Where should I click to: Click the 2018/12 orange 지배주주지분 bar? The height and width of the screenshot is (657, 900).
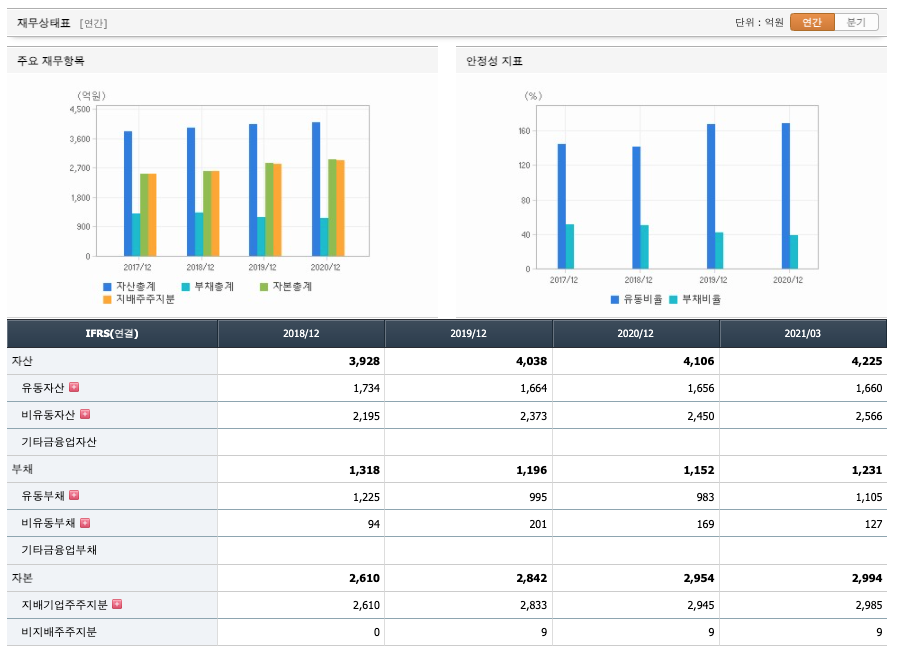[215, 213]
